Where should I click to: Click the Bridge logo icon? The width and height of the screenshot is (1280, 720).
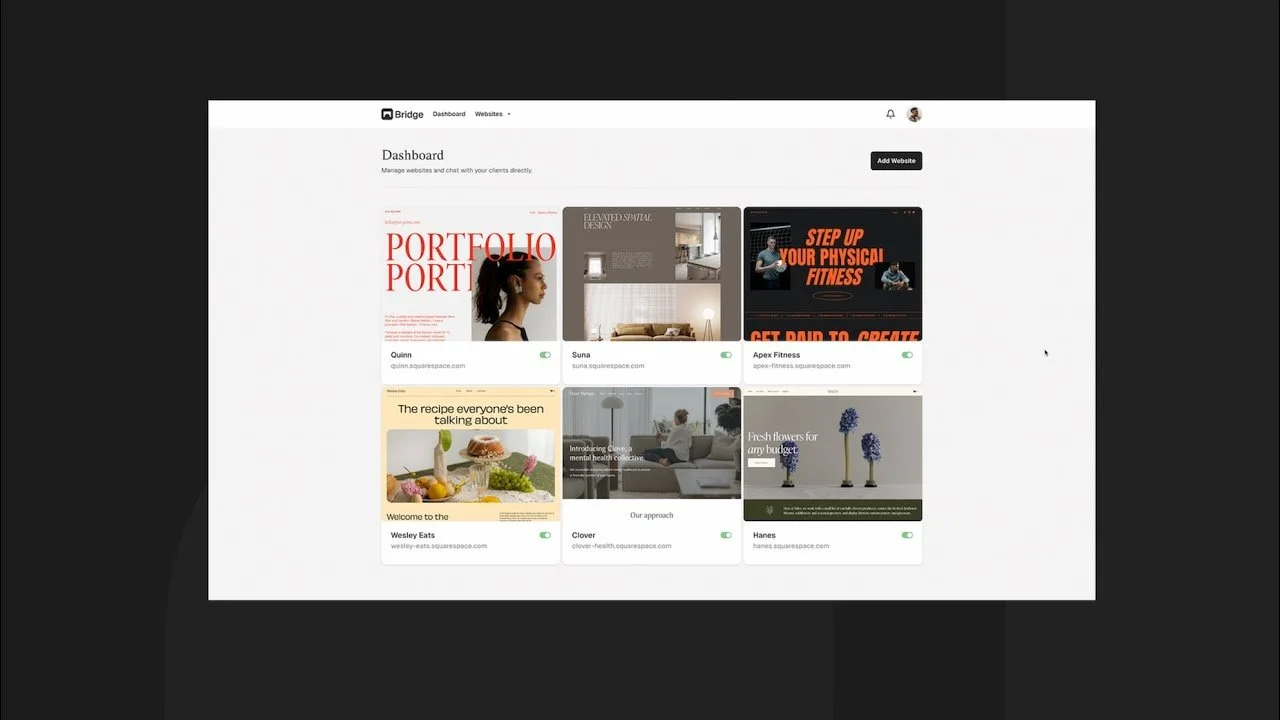click(387, 113)
